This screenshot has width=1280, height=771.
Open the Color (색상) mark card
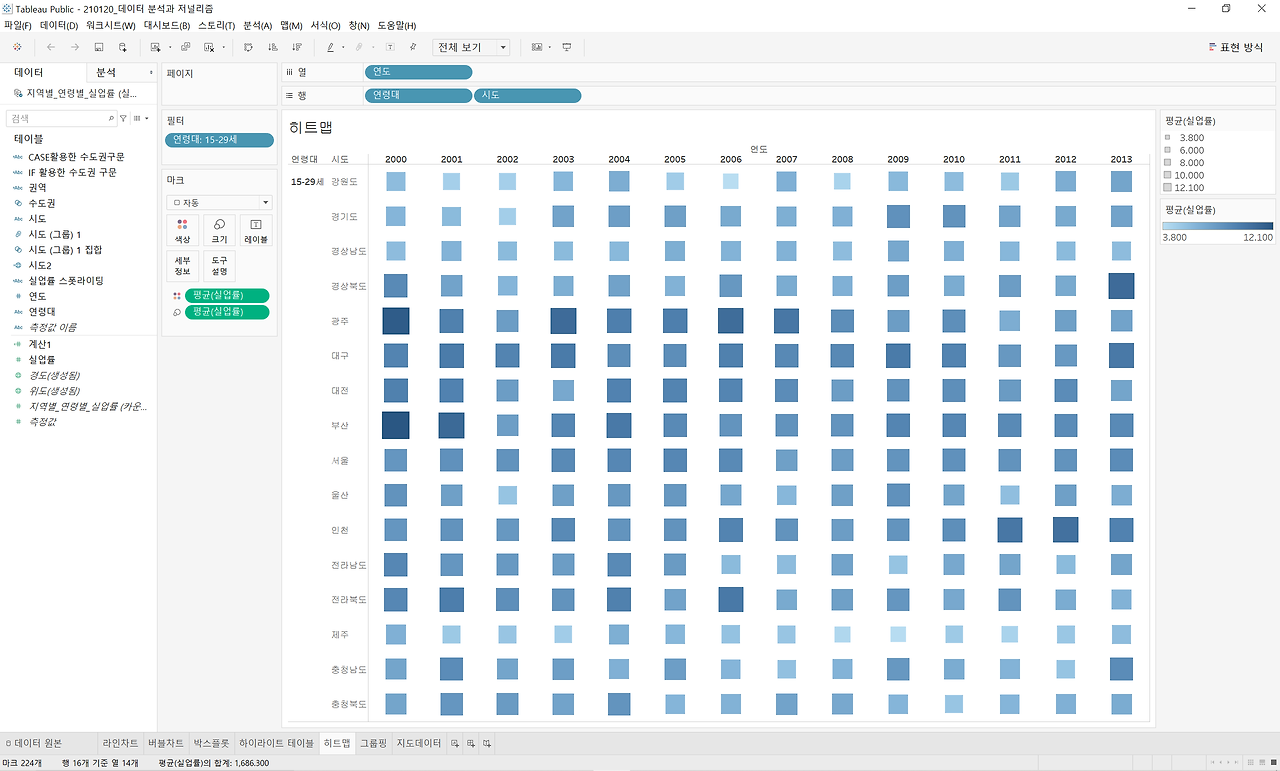pos(181,231)
